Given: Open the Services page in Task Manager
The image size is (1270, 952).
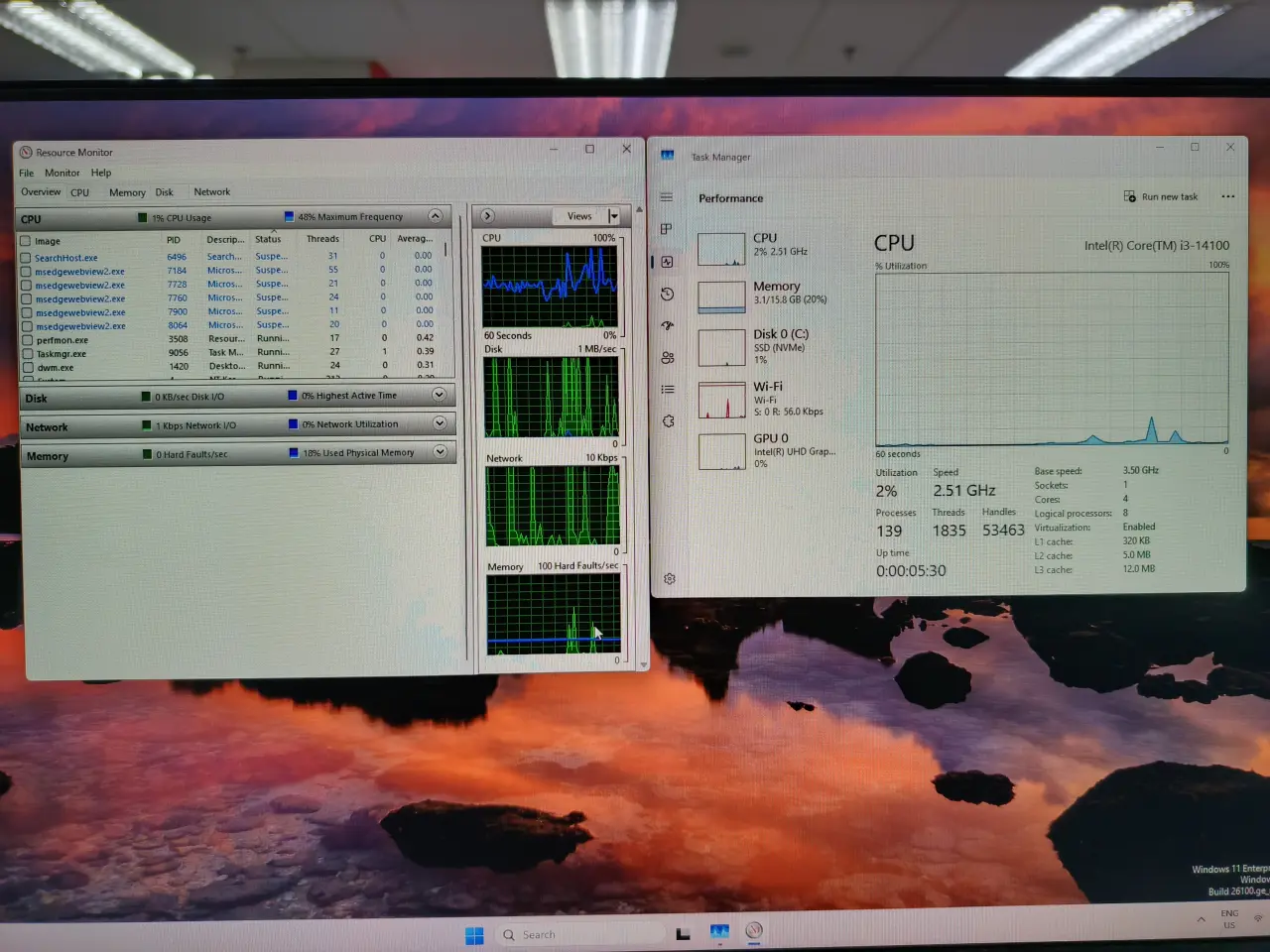Looking at the screenshot, I should (668, 420).
